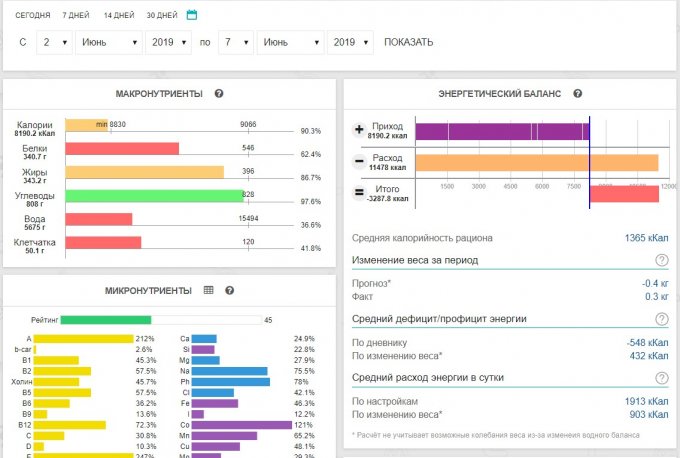Click the green Рейтинг progress bar
The width and height of the screenshot is (680, 458).
(x=105, y=320)
